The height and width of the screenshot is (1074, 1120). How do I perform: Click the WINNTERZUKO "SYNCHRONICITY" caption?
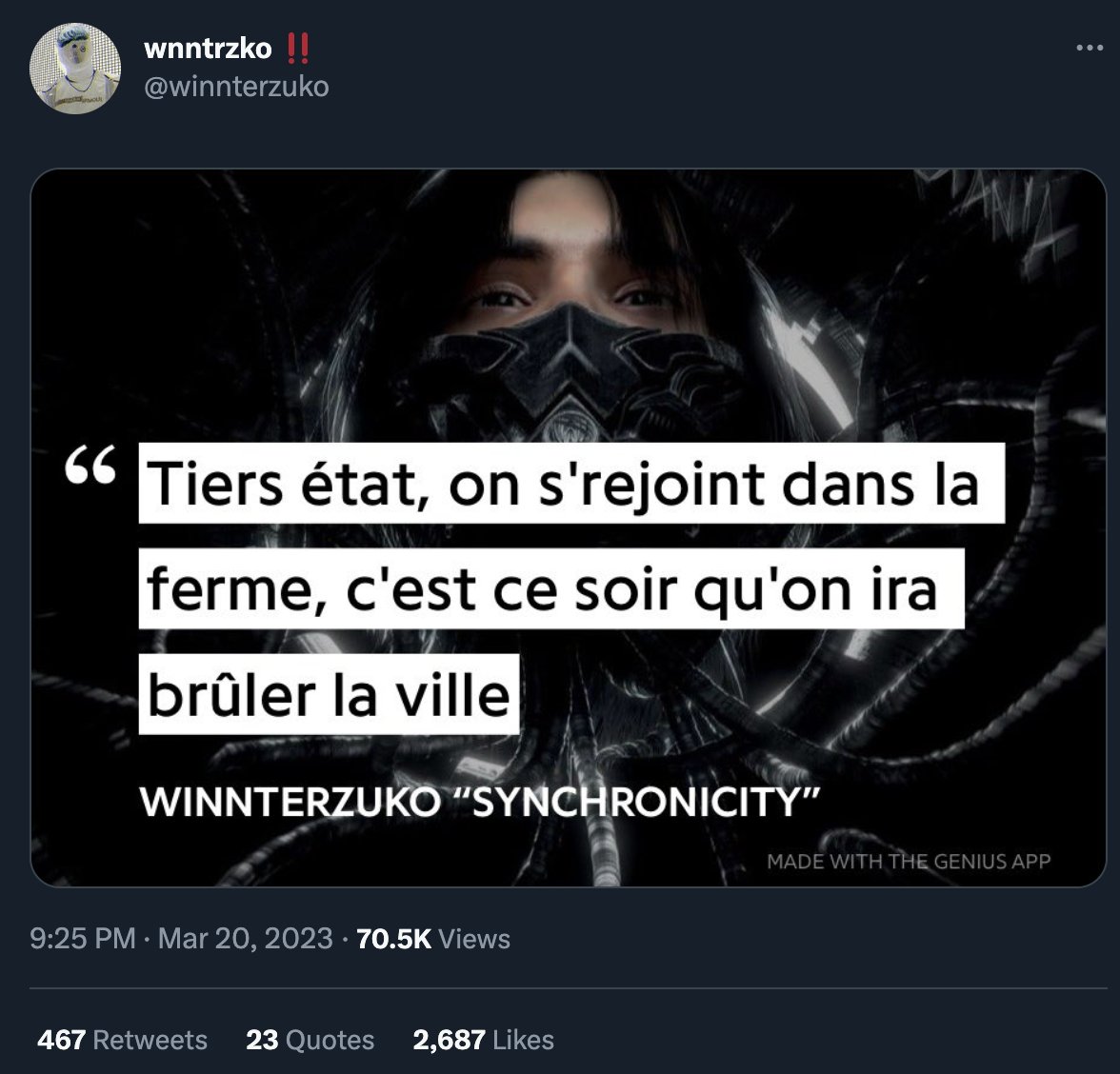point(481,802)
